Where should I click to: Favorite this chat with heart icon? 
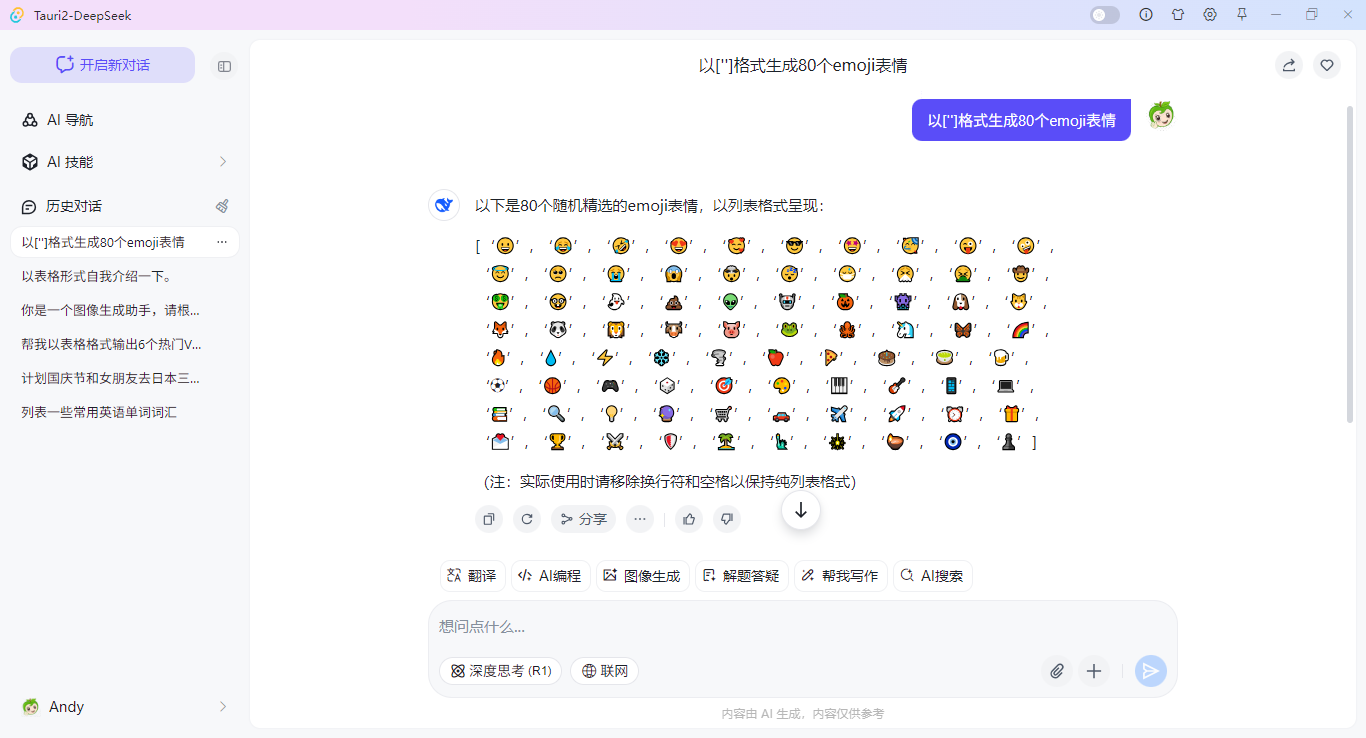(1327, 65)
